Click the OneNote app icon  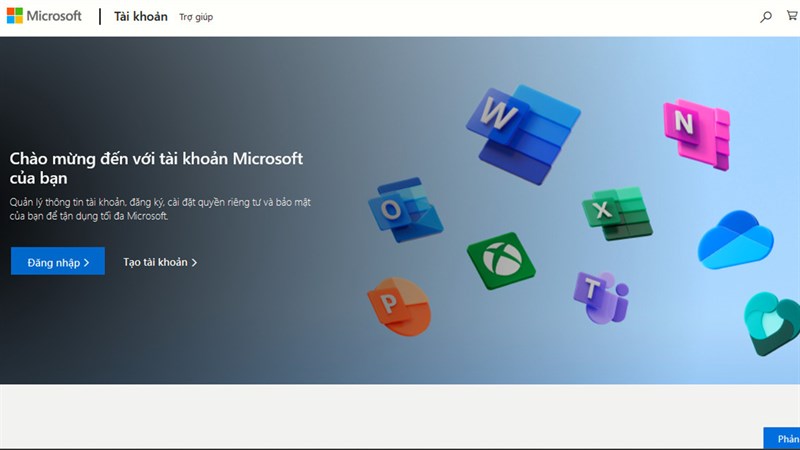697,135
